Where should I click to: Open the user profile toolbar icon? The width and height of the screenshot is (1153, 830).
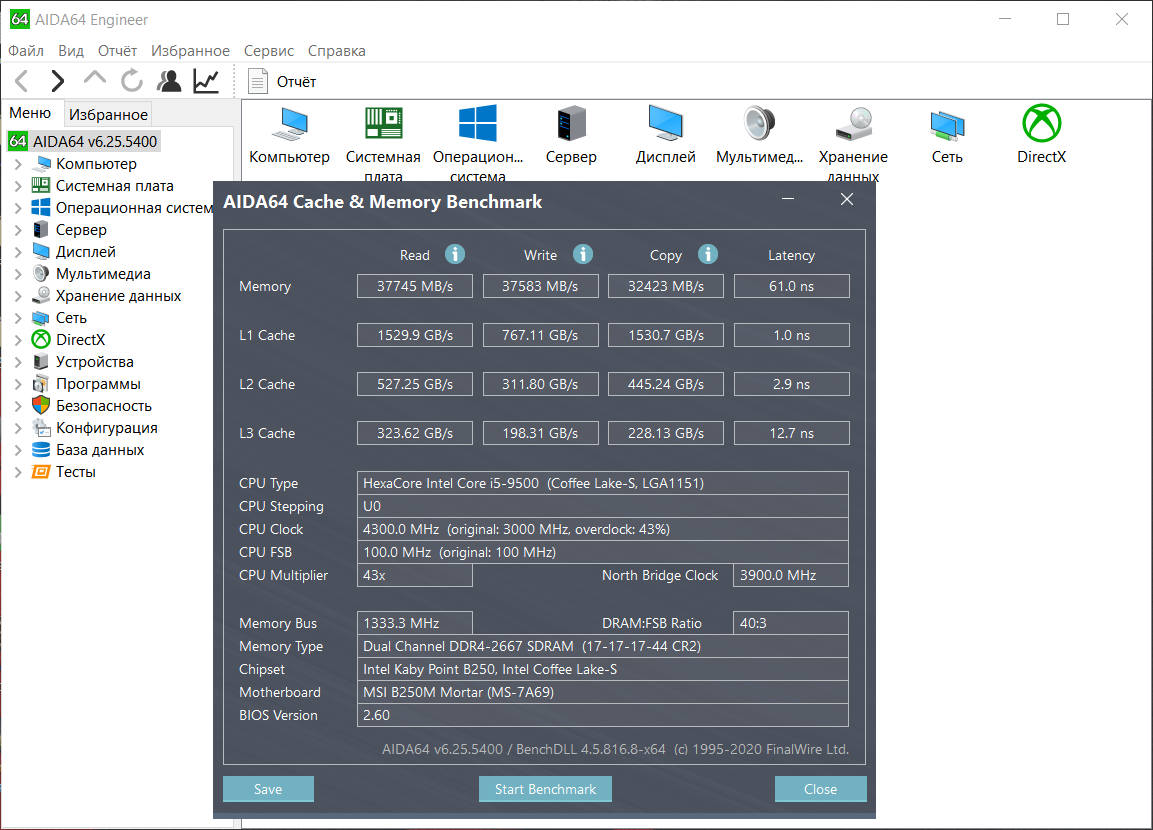(169, 81)
